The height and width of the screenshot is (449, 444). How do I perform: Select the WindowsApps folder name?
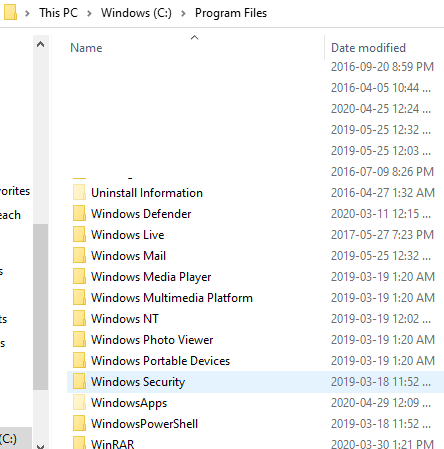point(129,403)
